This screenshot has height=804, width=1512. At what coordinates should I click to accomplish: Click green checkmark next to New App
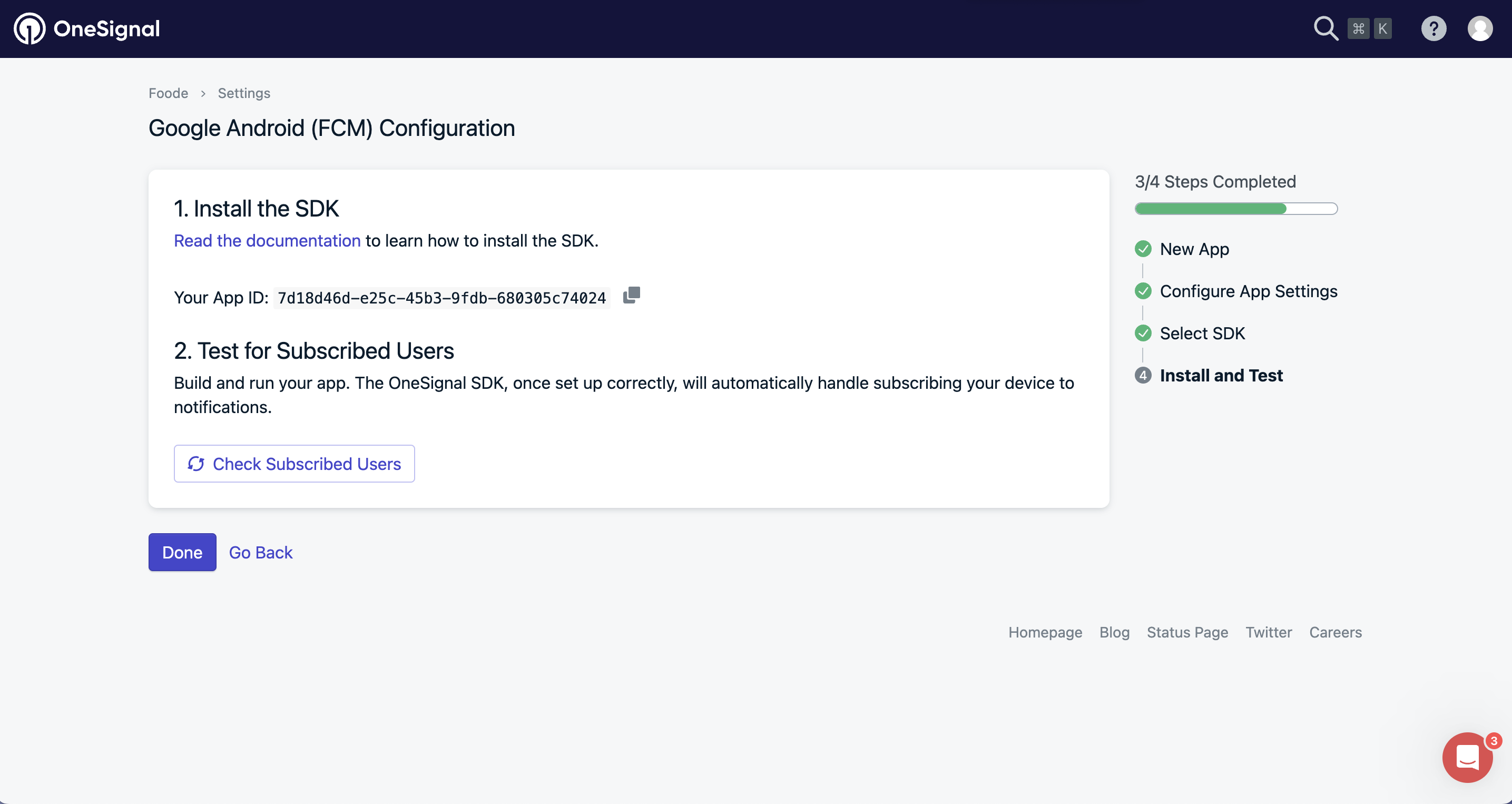click(x=1143, y=249)
